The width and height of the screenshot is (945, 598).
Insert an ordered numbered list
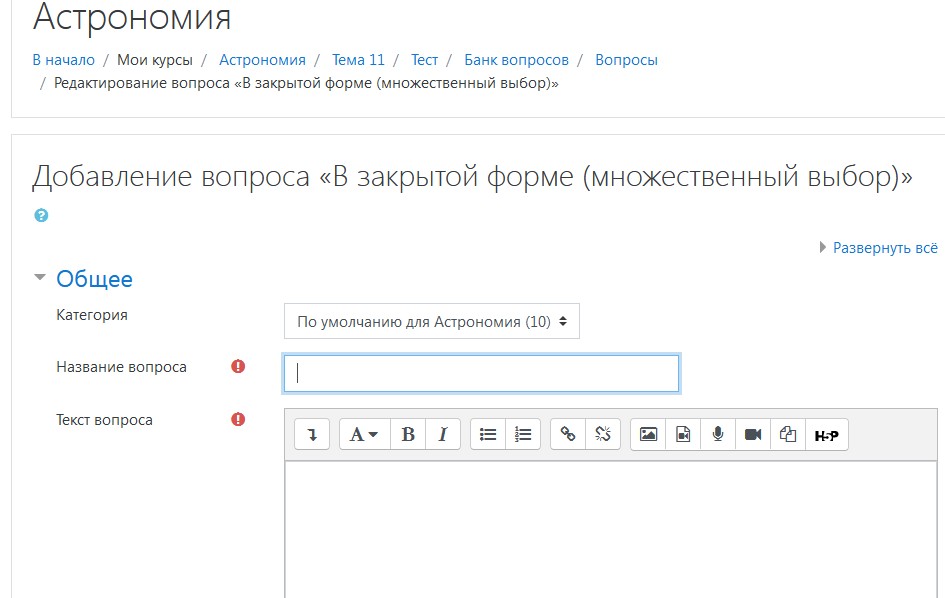pos(523,434)
